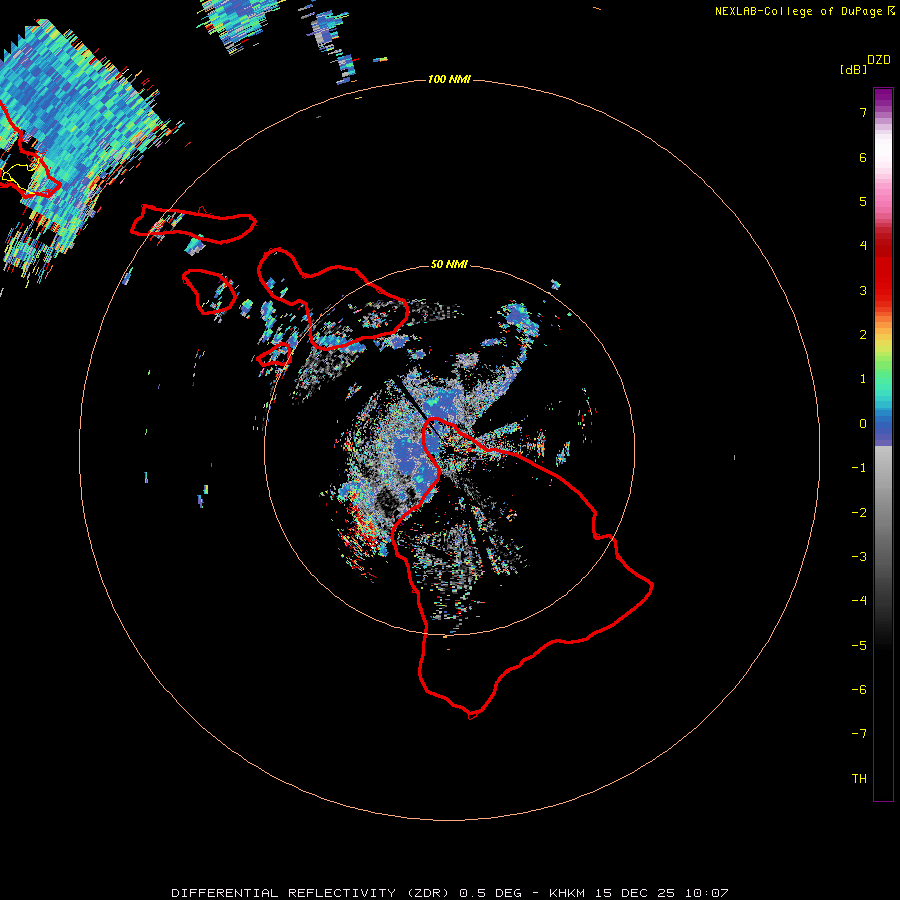
Task: Click the 50 NMI range ring label
Action: pos(449,265)
